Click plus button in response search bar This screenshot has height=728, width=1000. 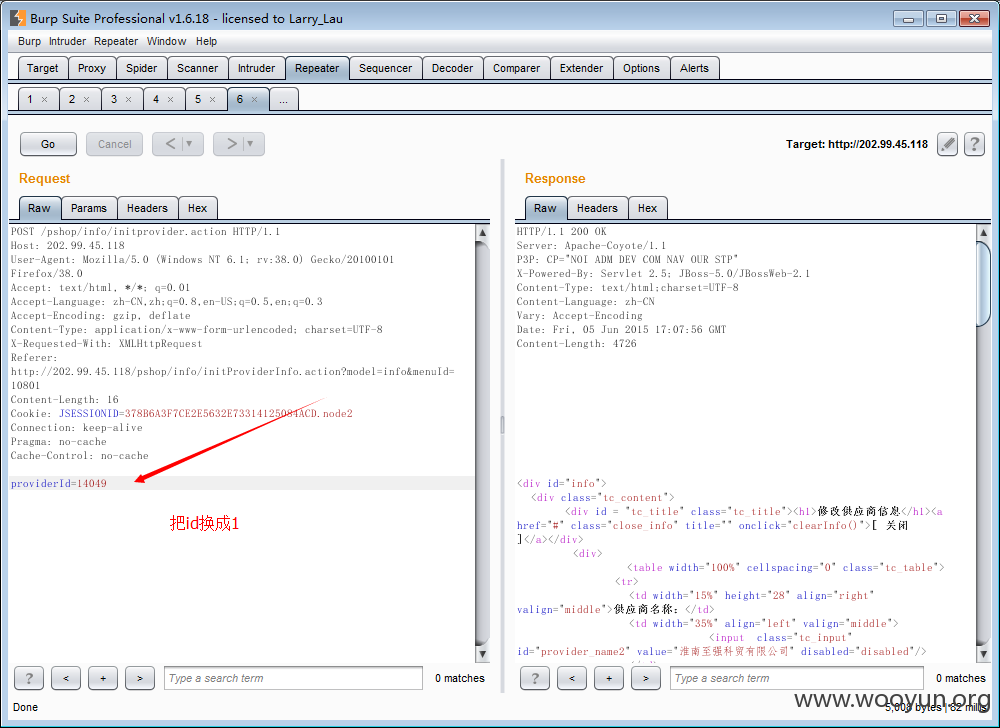coord(609,678)
